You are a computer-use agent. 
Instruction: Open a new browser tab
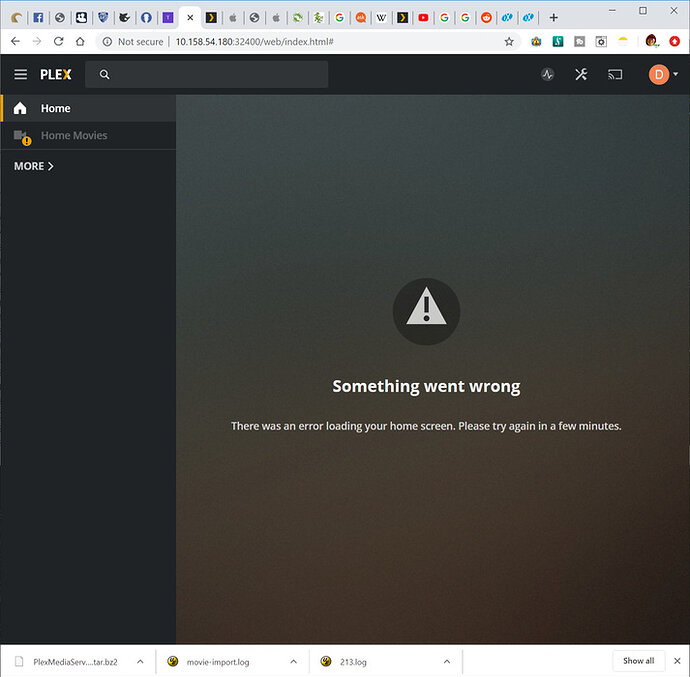pos(554,18)
